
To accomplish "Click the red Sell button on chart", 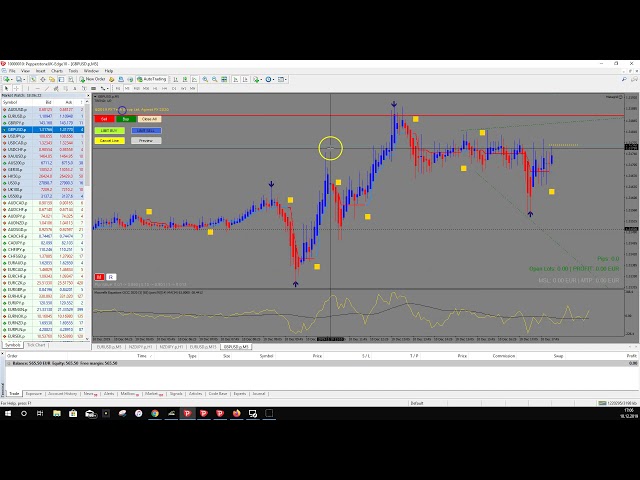I will (x=104, y=119).
